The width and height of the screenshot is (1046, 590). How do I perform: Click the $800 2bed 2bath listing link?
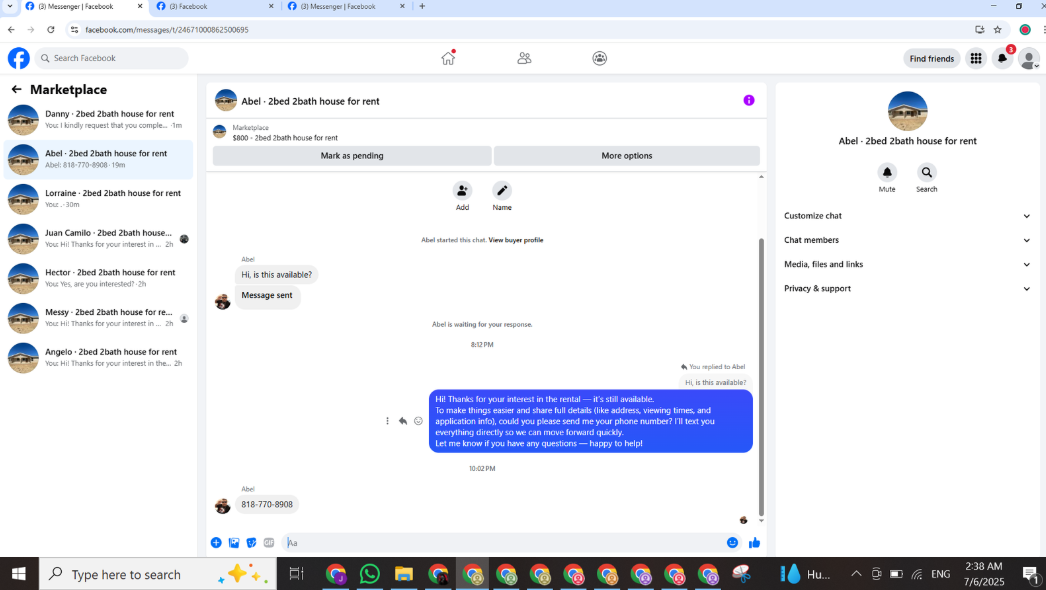285,137
